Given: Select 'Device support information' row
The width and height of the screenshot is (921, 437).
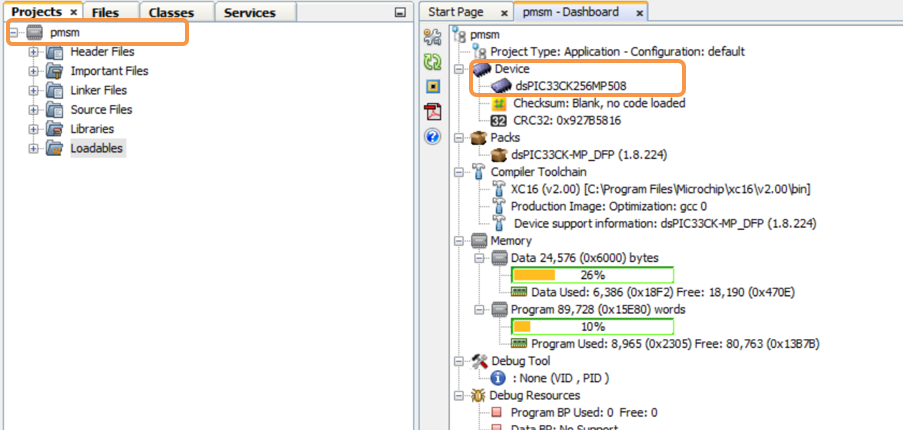Looking at the screenshot, I should 665,224.
